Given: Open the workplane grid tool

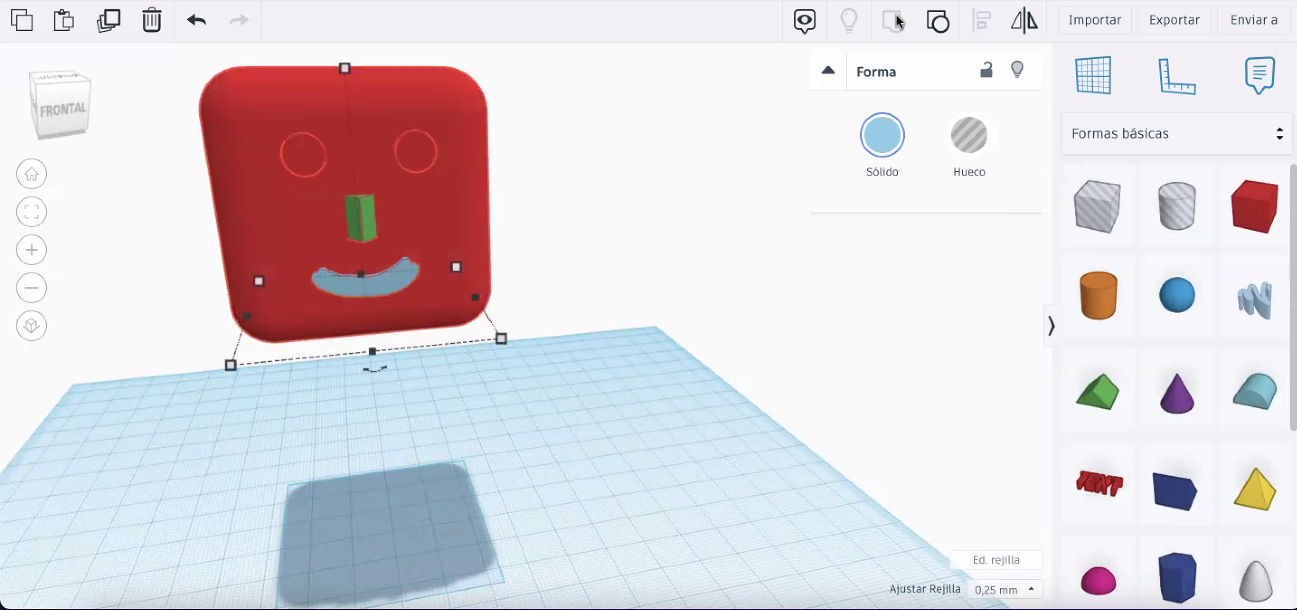Looking at the screenshot, I should point(1093,75).
